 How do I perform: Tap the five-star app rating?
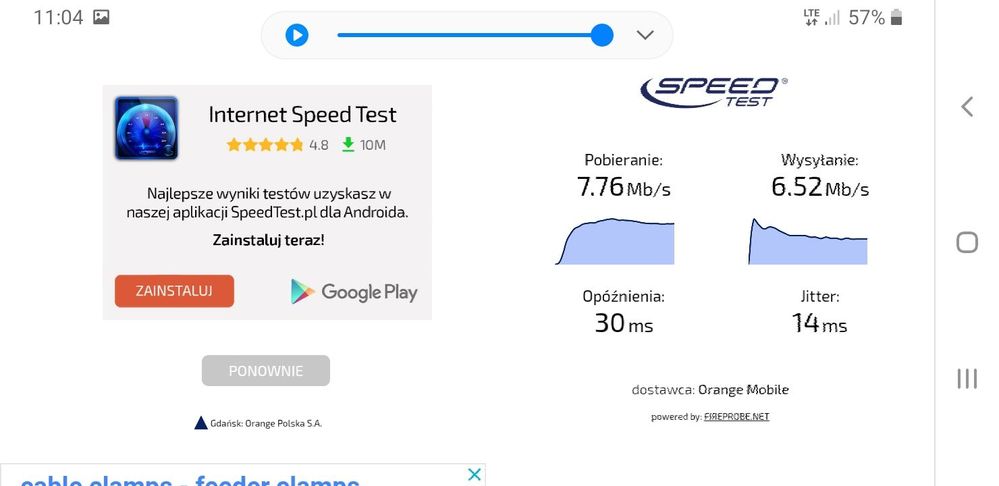(265, 145)
